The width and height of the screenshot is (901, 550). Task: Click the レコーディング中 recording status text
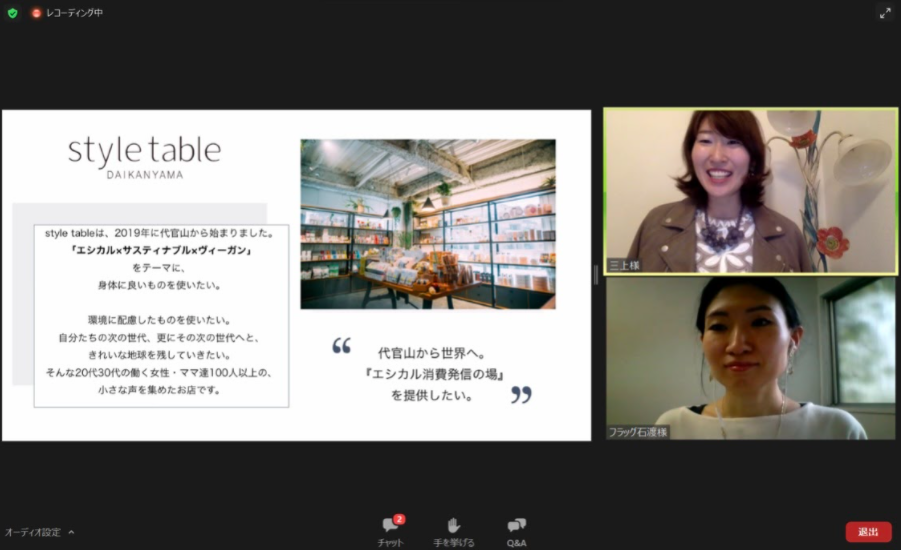[75, 13]
